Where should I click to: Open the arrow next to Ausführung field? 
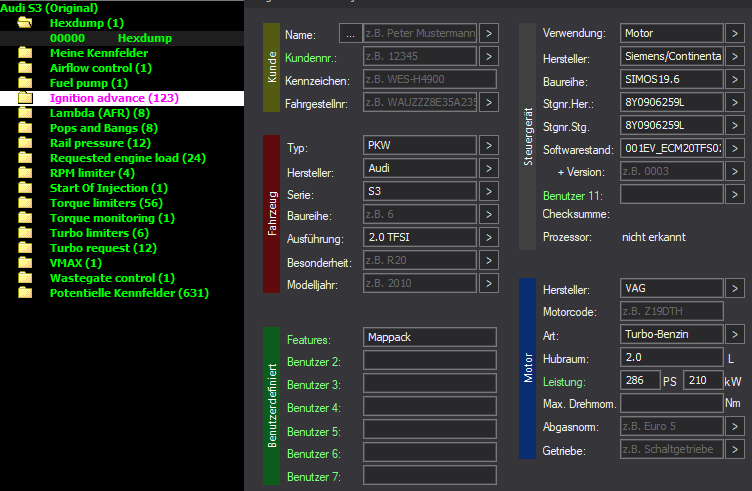coord(488,237)
